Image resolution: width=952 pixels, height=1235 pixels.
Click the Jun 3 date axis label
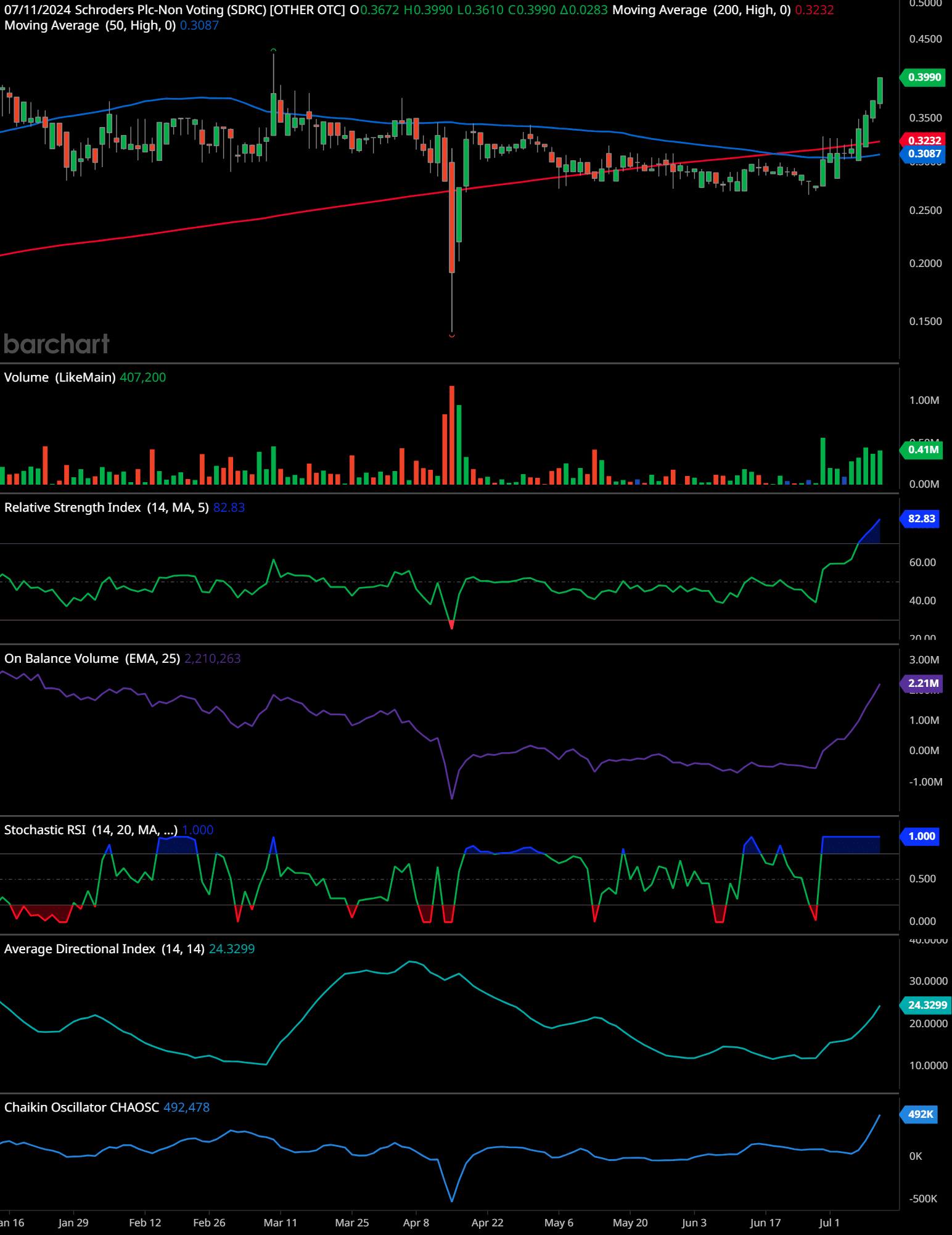[694, 1223]
